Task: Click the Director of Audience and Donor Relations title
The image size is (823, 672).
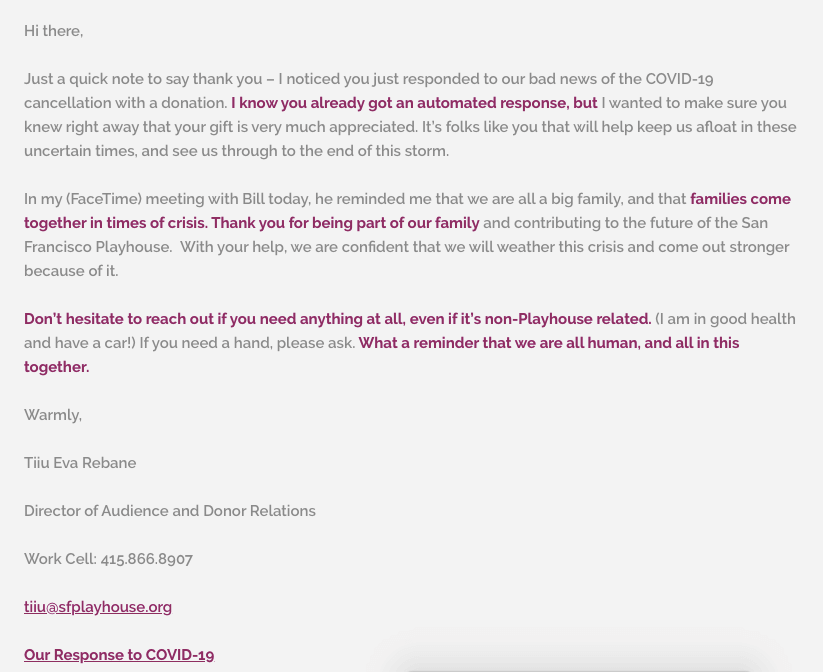Action: click(x=170, y=511)
